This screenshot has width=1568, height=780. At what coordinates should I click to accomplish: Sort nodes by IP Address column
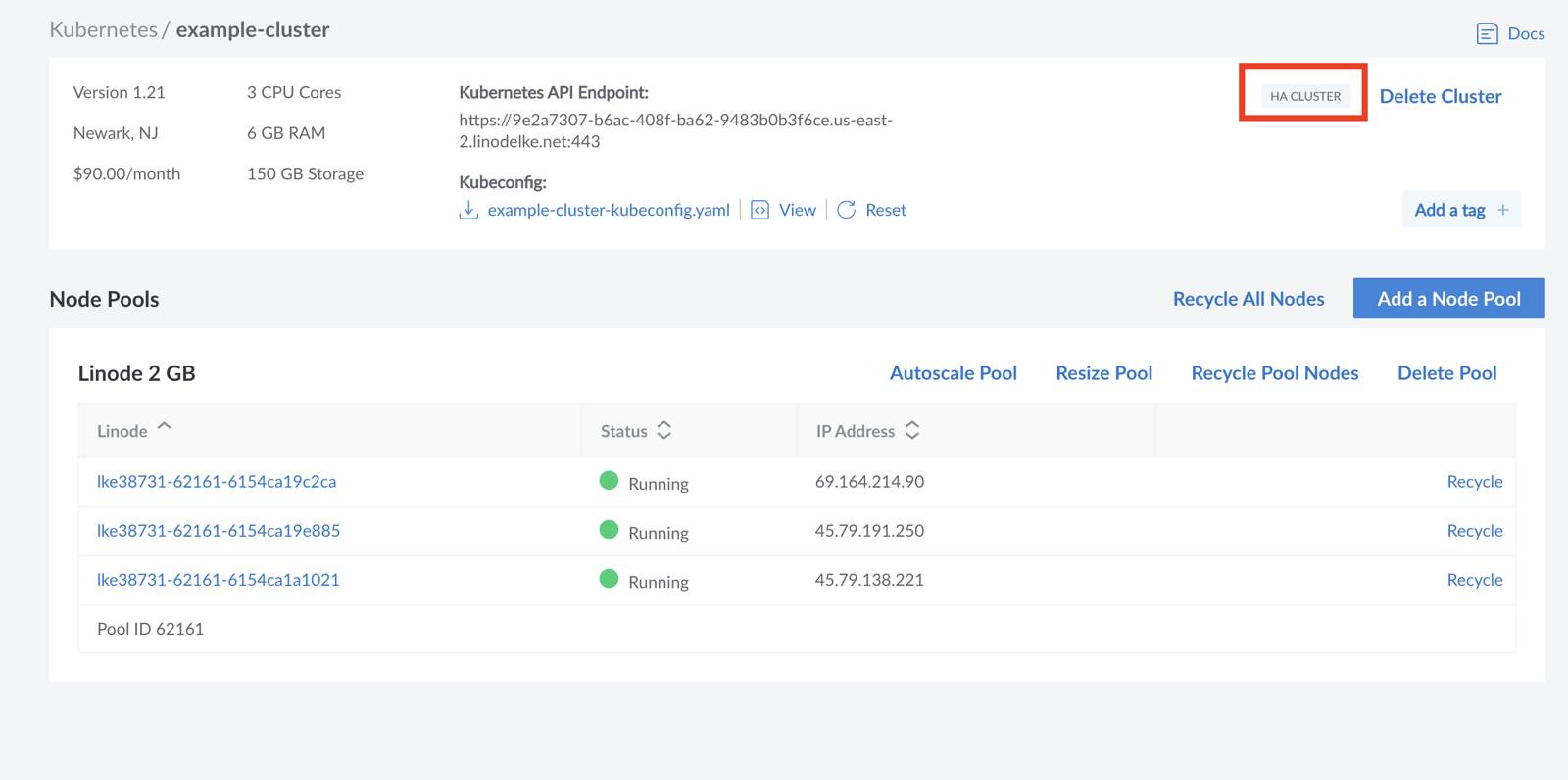point(911,431)
